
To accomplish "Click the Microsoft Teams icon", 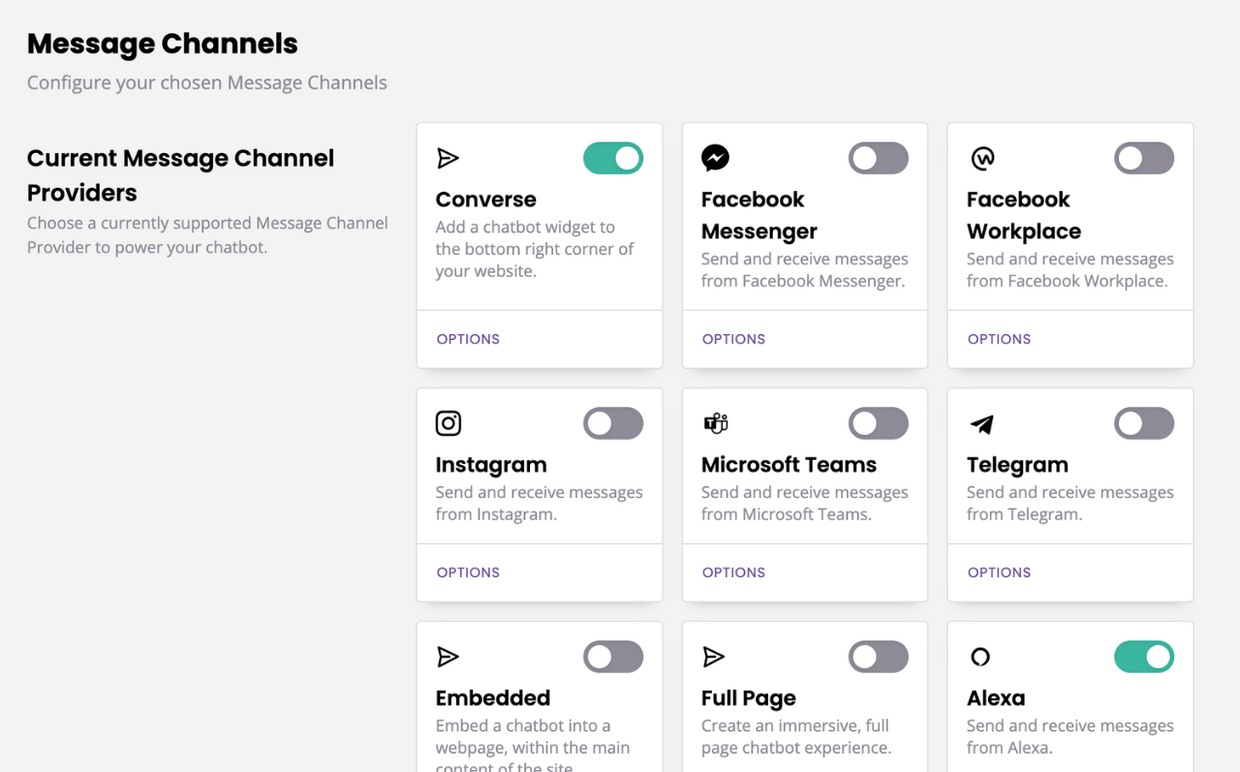I will pyautogui.click(x=713, y=422).
